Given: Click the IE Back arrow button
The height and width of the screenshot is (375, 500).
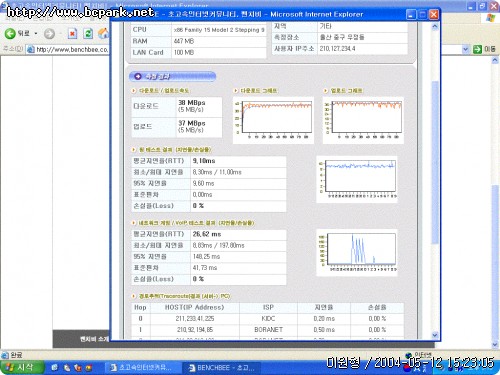Looking at the screenshot, I should pos(10,33).
